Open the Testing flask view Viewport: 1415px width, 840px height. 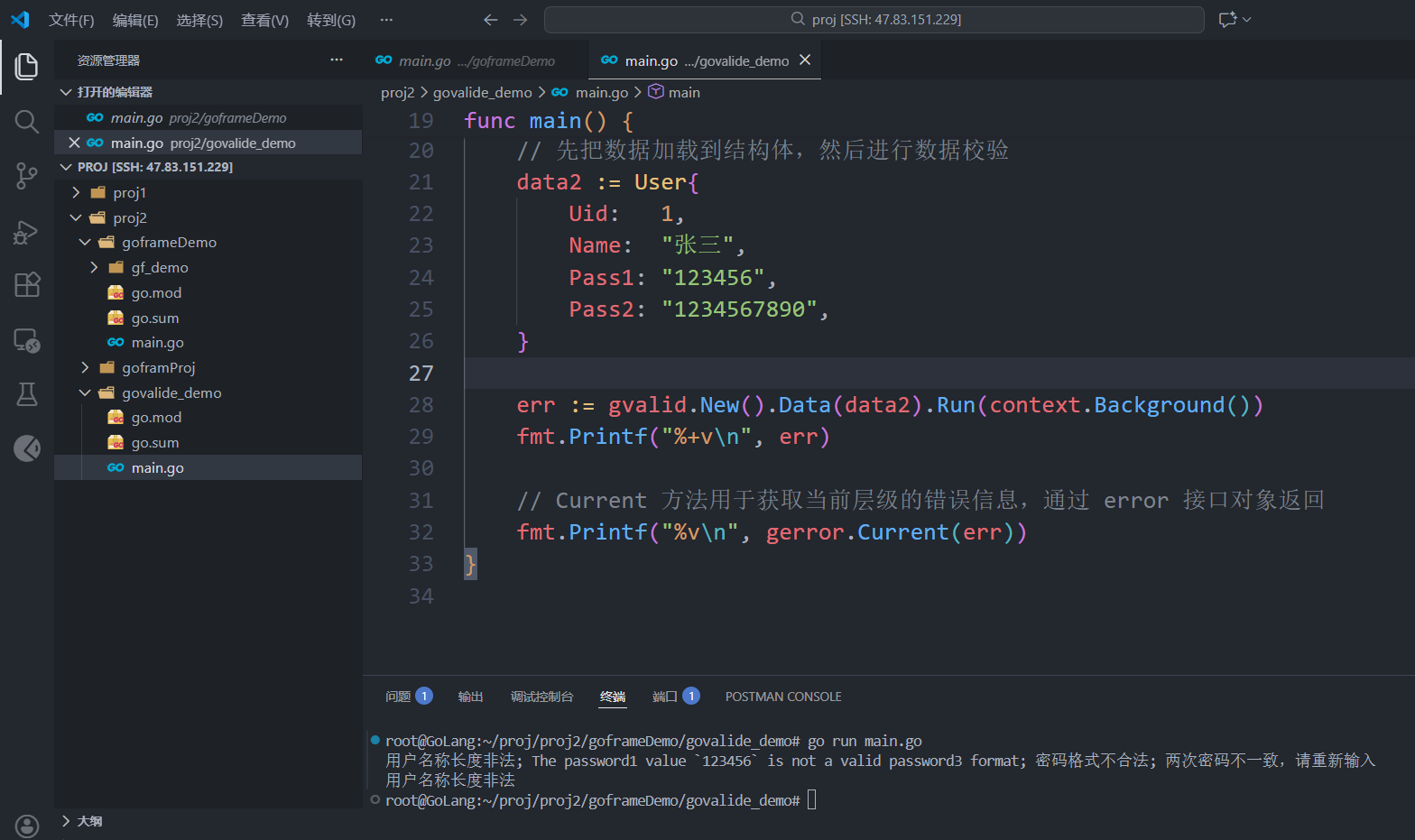(27, 393)
